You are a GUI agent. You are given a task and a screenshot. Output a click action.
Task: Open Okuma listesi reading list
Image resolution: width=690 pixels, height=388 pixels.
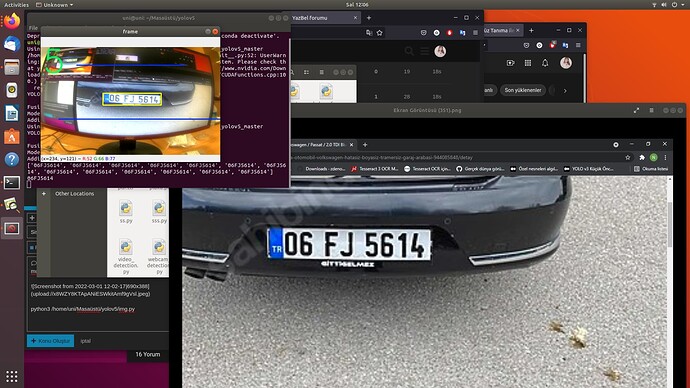click(651, 169)
